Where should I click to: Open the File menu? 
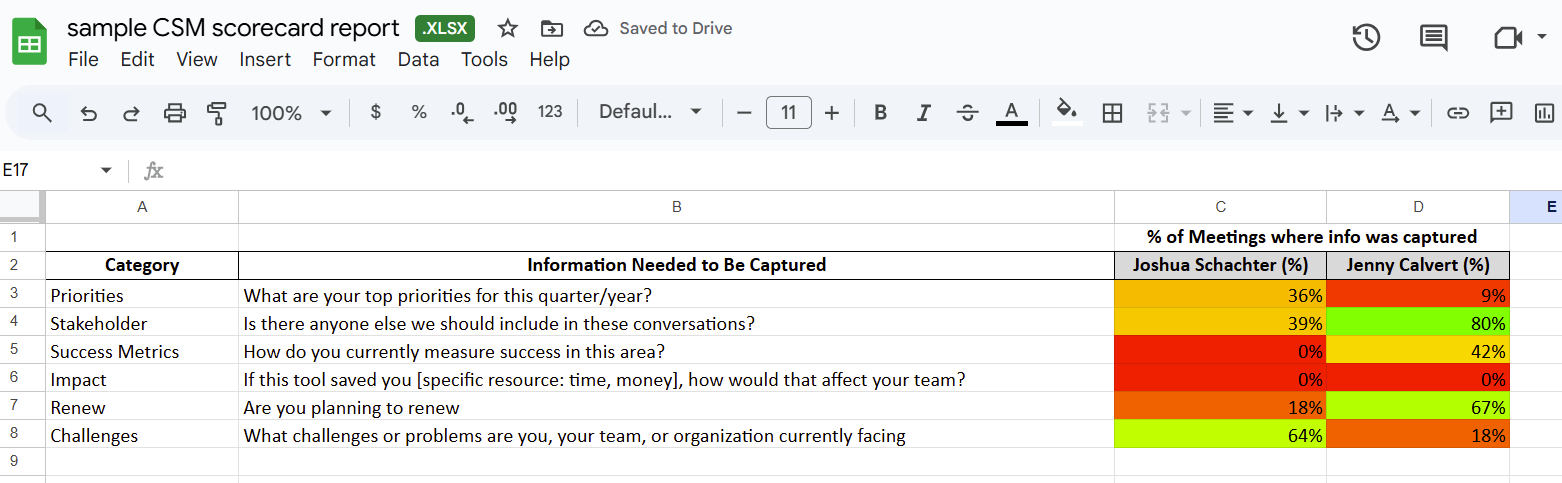coord(83,59)
